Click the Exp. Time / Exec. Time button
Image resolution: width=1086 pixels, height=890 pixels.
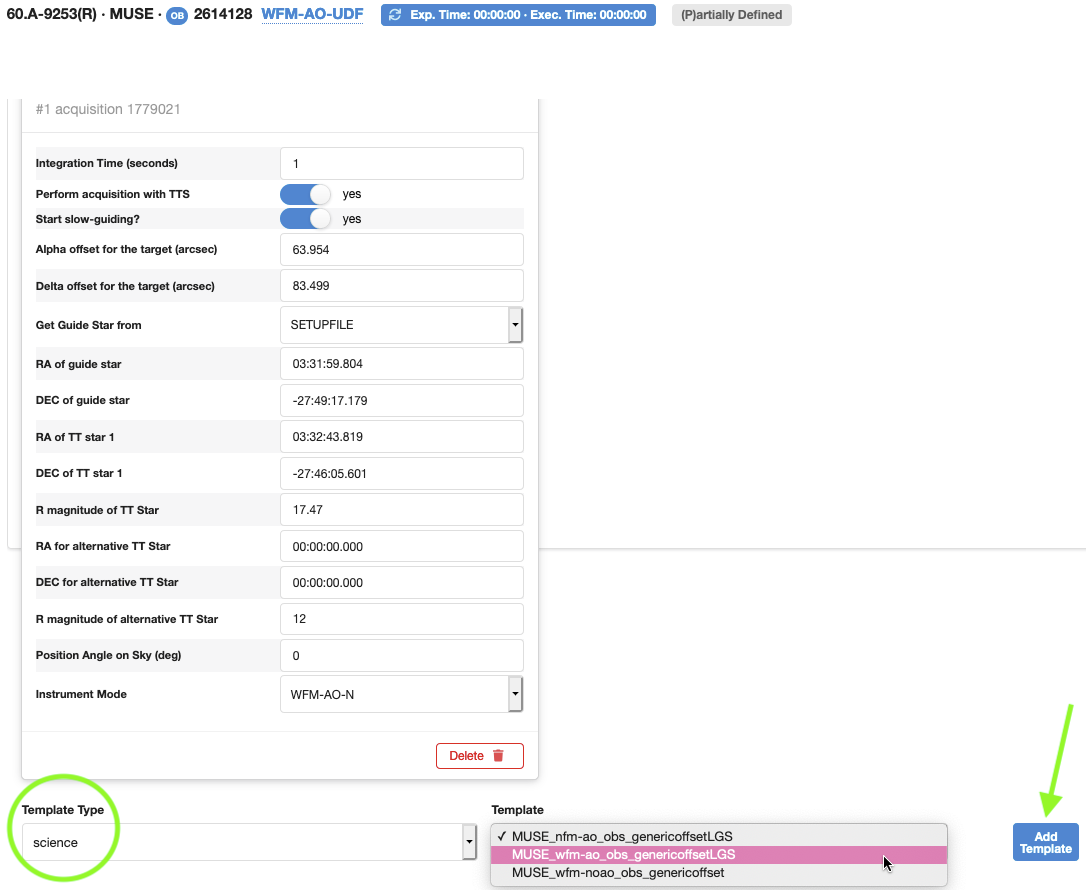pyautogui.click(x=518, y=15)
